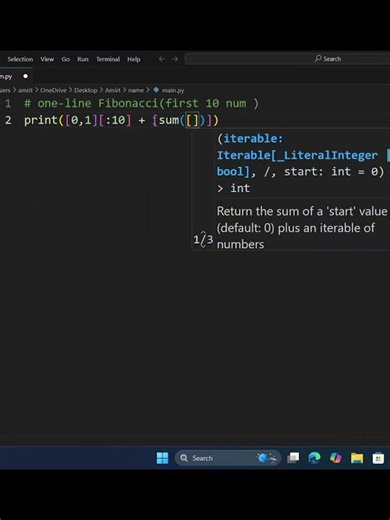Click the unsaved-changes dot on the editor tab
This screenshot has width=390, height=520.
(x=25, y=76)
